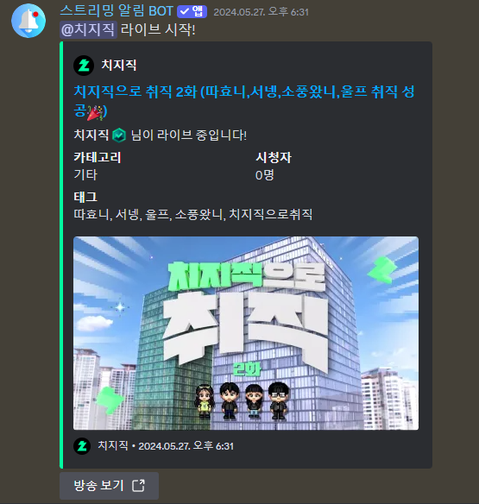The height and width of the screenshot is (504, 479).
Task: Click the 카테고리 field value 기타
Action: tap(85, 175)
